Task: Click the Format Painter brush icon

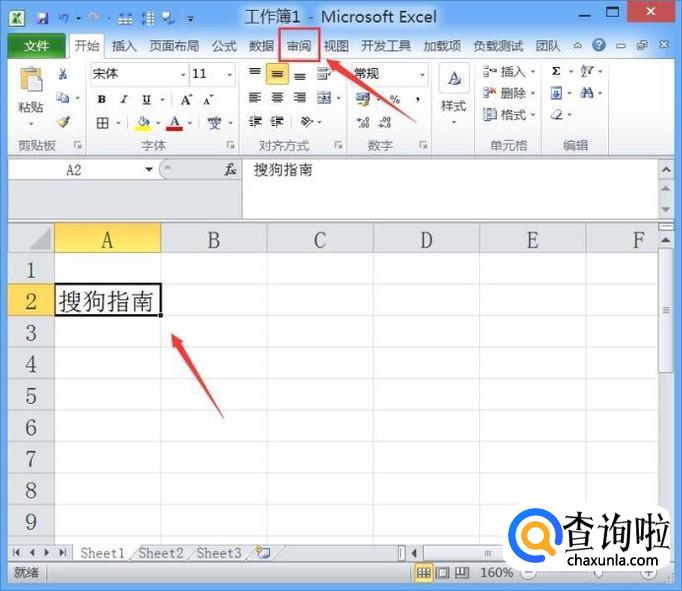Action: (64, 122)
